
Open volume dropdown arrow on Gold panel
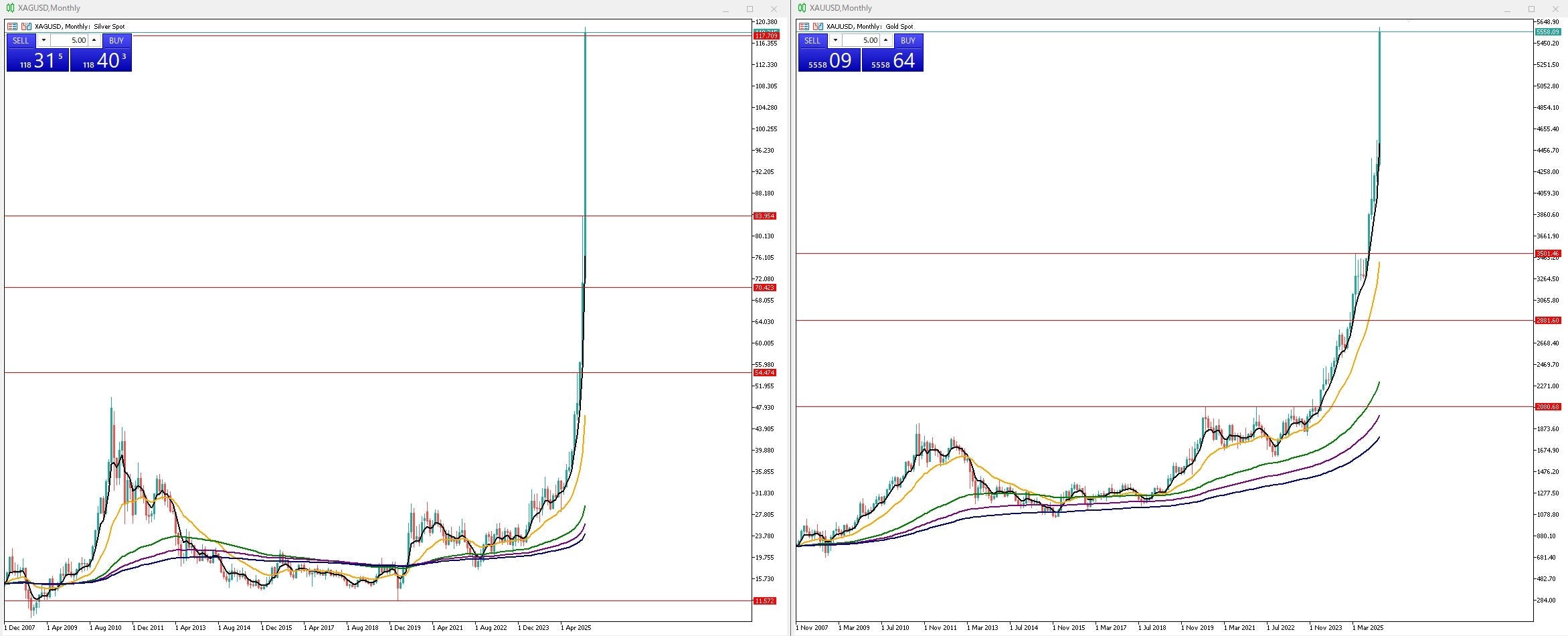(x=835, y=41)
